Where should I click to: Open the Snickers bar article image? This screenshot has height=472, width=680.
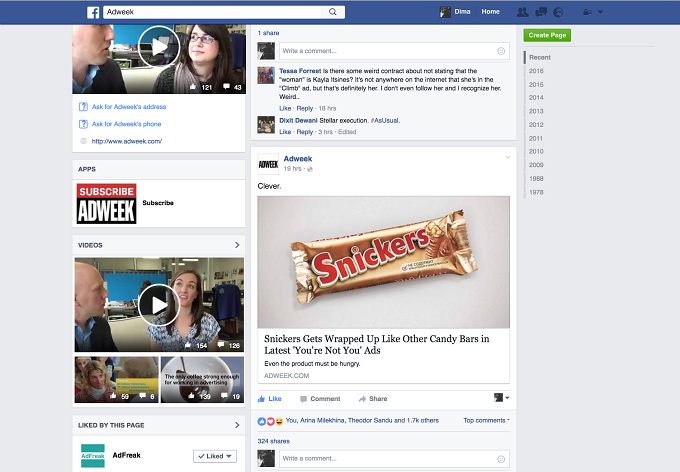click(x=383, y=262)
